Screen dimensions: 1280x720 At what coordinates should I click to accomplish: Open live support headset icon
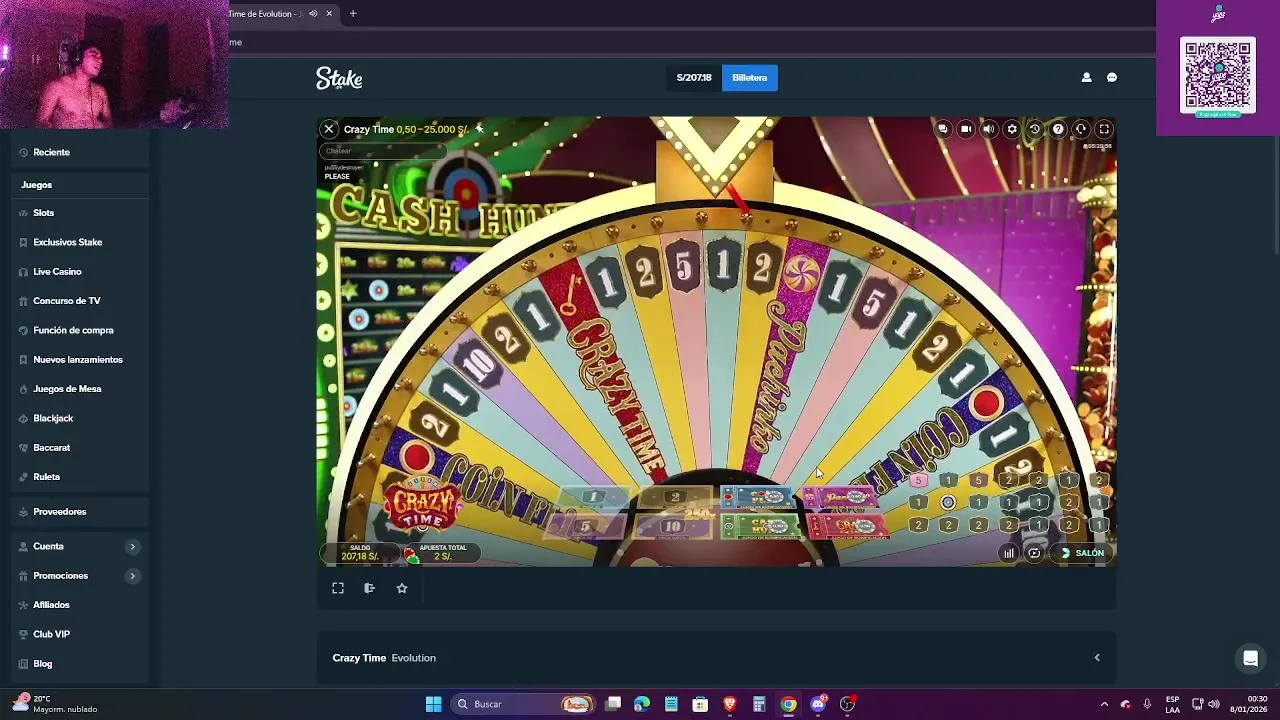[x=1081, y=129]
